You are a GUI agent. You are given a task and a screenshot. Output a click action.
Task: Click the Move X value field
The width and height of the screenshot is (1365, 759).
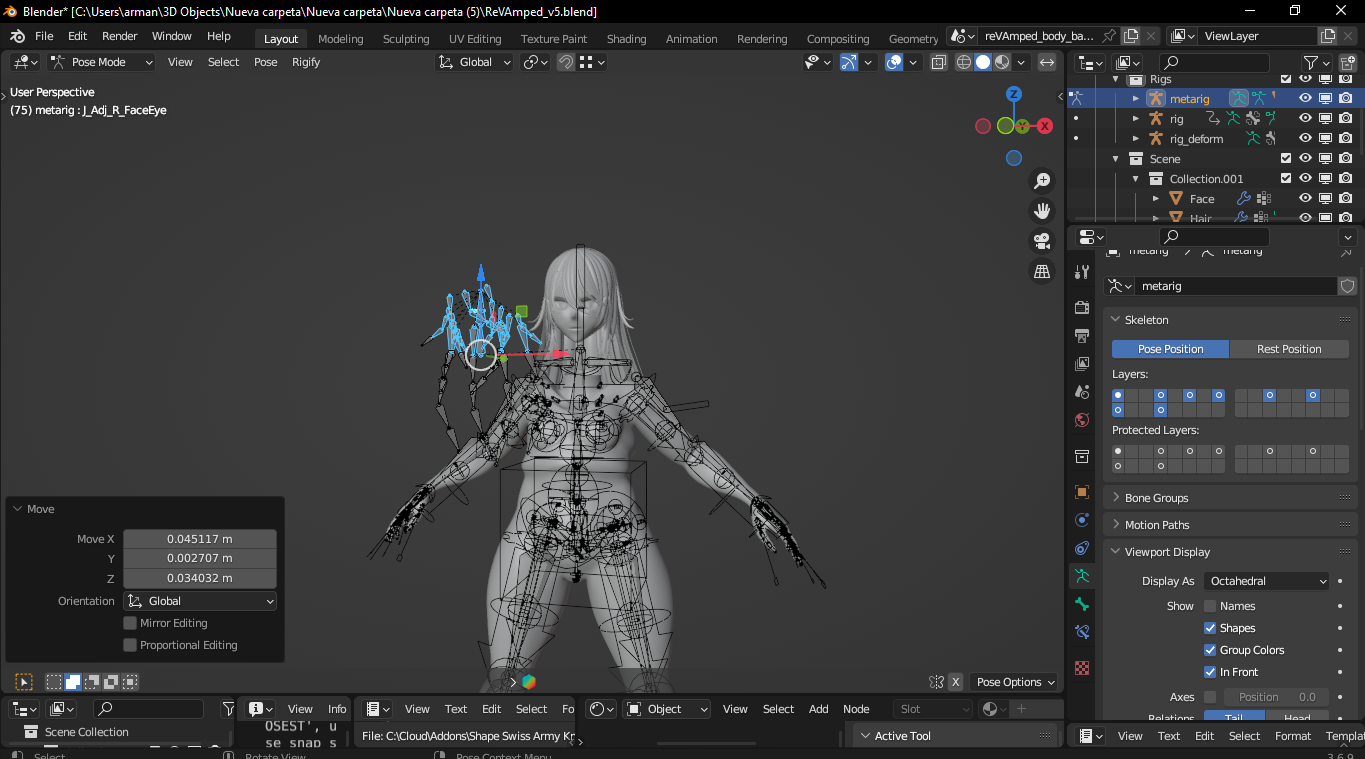click(x=199, y=539)
